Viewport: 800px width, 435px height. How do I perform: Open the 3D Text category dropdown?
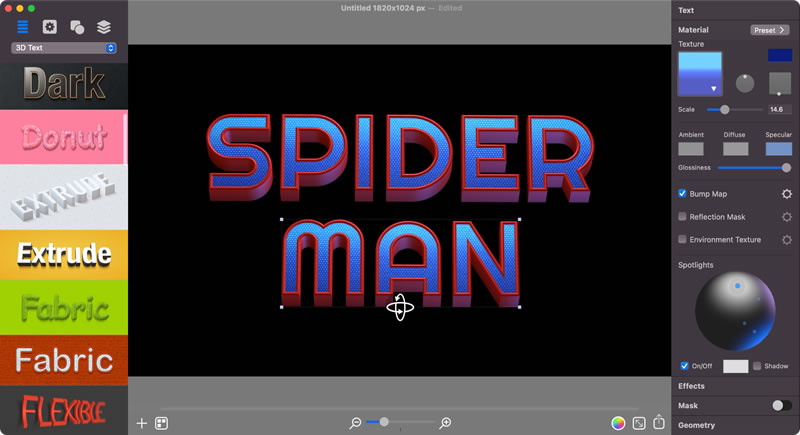tap(64, 48)
